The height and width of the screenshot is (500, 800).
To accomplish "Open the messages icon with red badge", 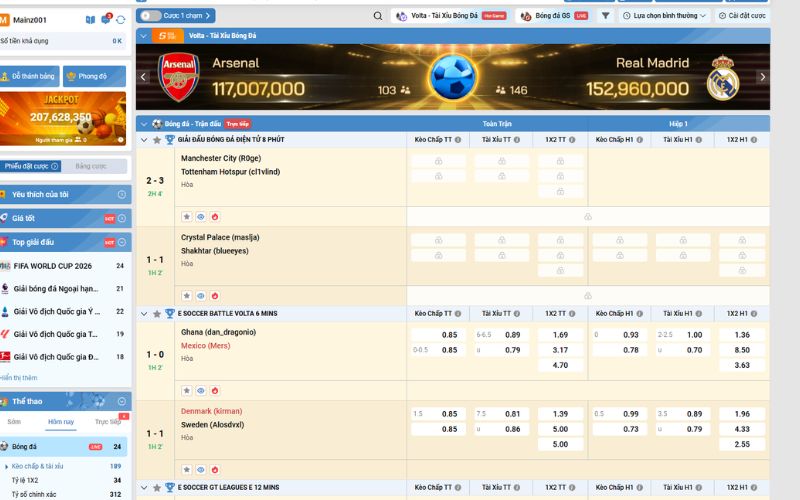I will point(106,19).
